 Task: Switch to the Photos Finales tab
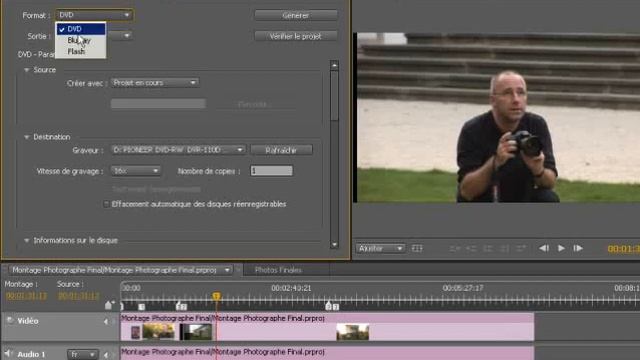pos(278,270)
